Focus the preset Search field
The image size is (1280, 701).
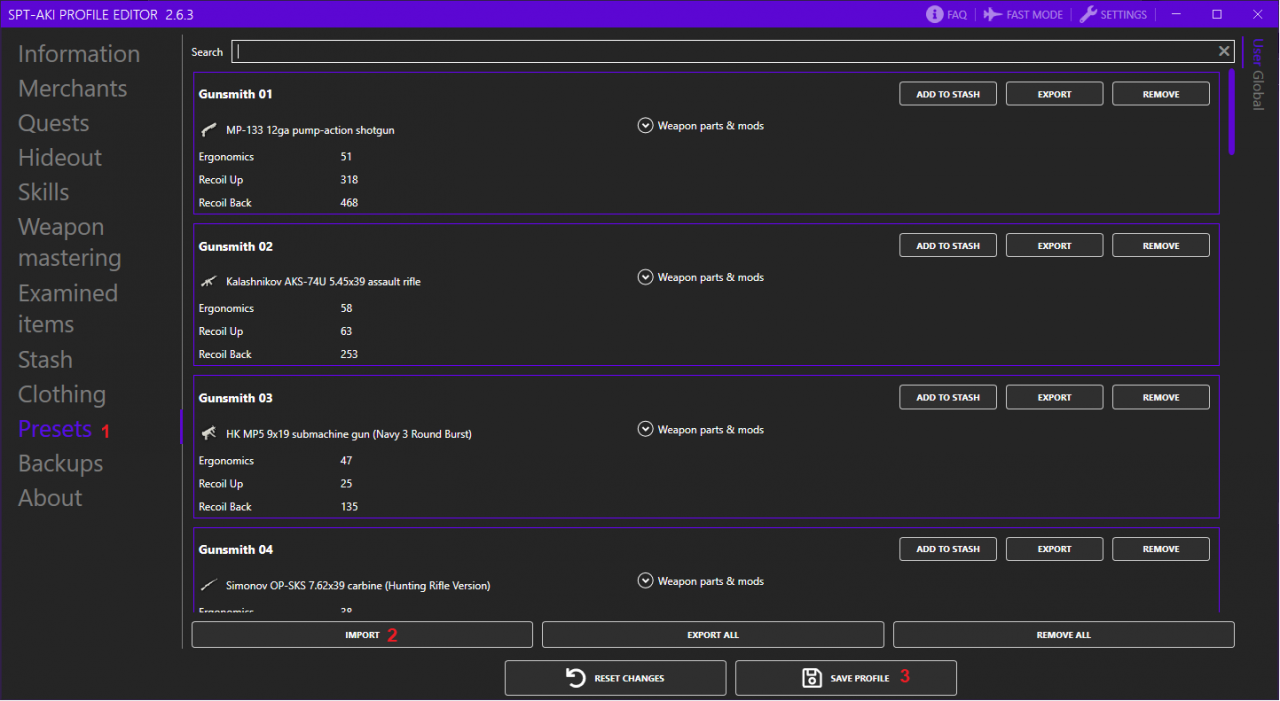[733, 51]
